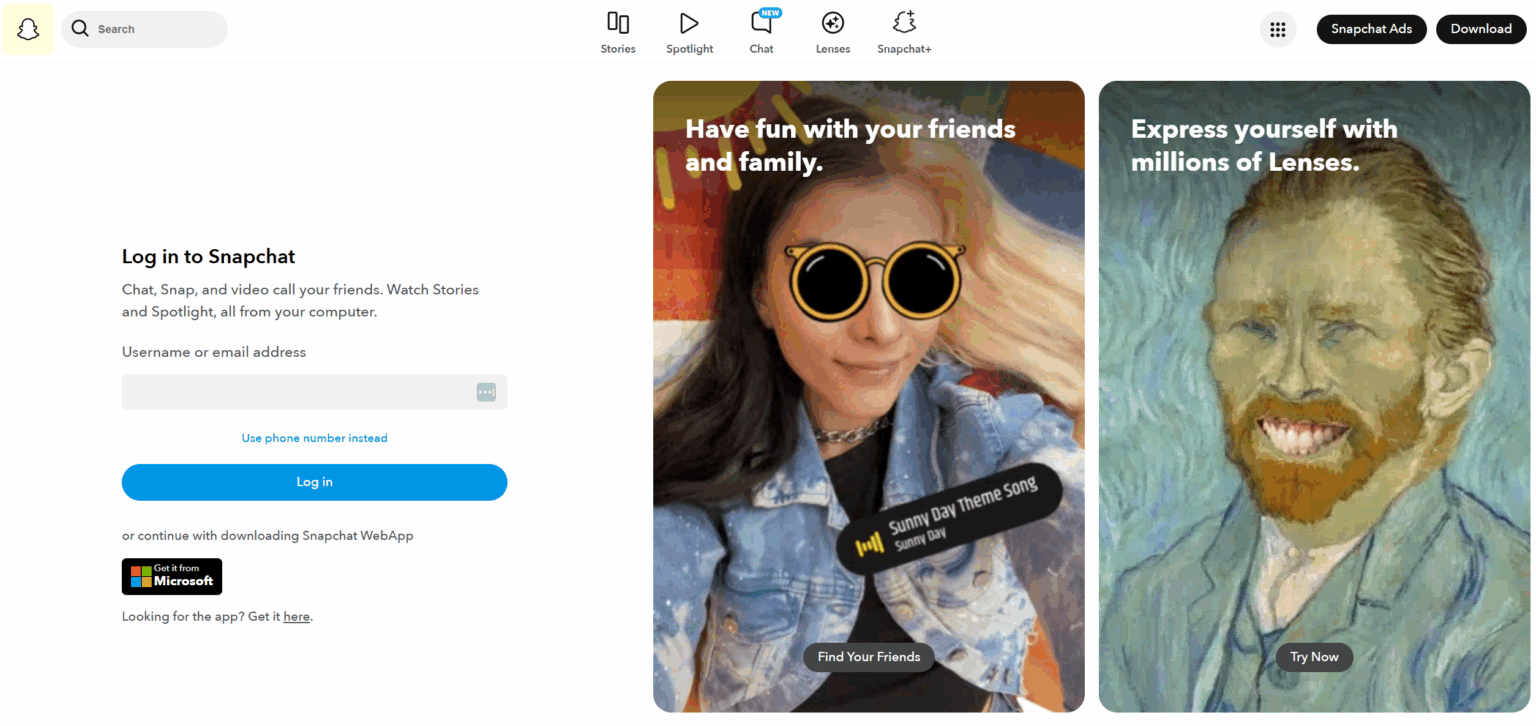Open Snapchat Ads
This screenshot has height=726, width=1536.
[1371, 29]
